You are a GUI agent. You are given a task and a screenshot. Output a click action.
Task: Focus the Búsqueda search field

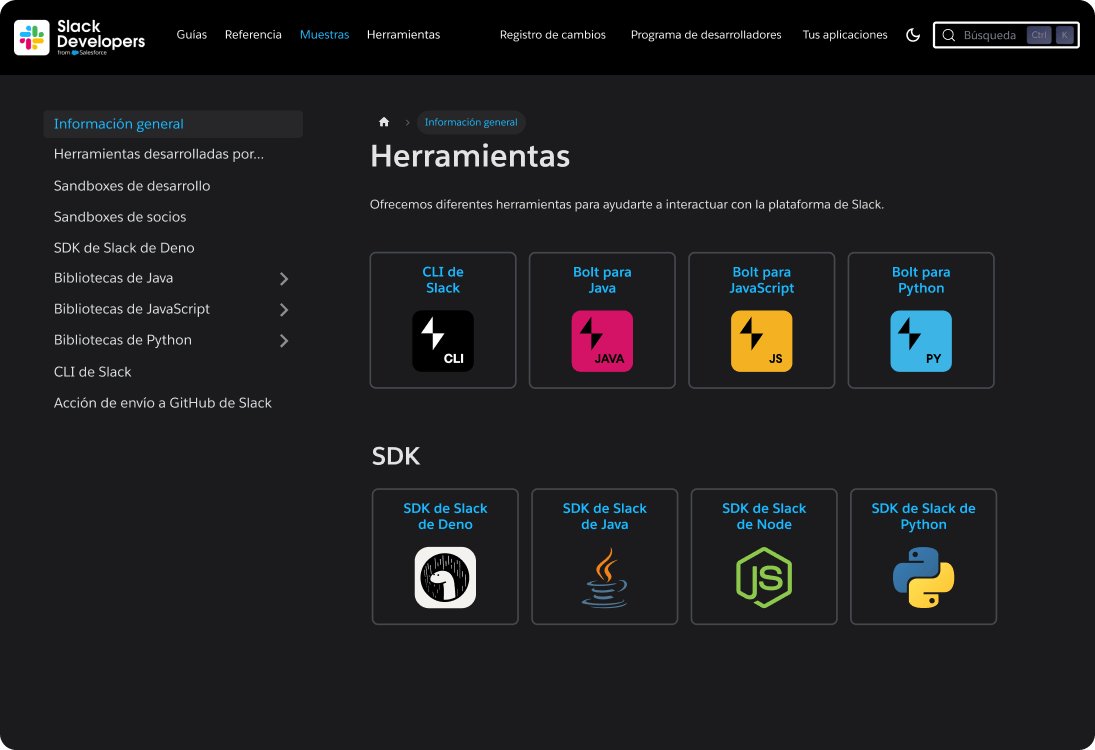(990, 35)
